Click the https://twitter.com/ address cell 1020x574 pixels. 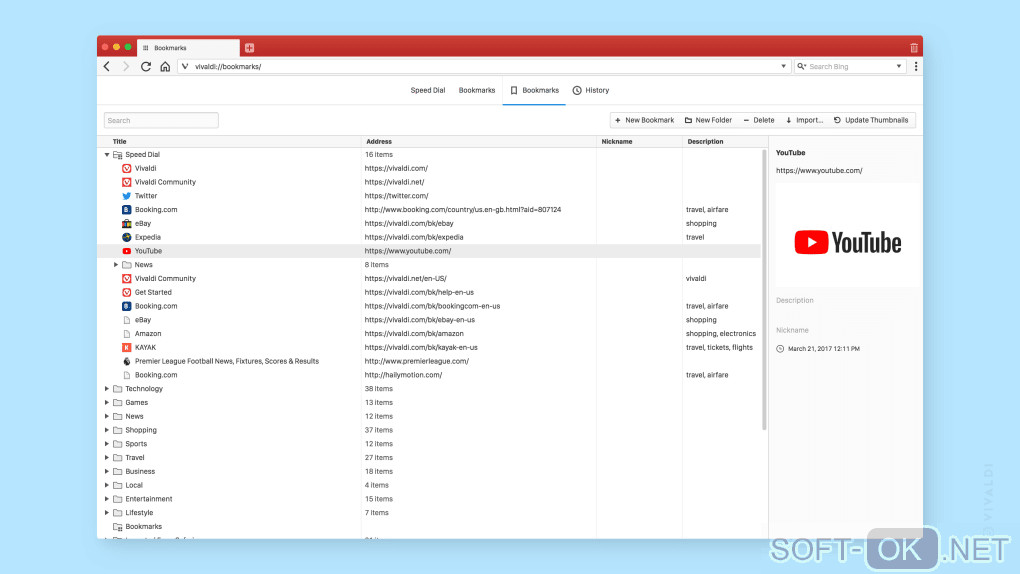coord(396,196)
